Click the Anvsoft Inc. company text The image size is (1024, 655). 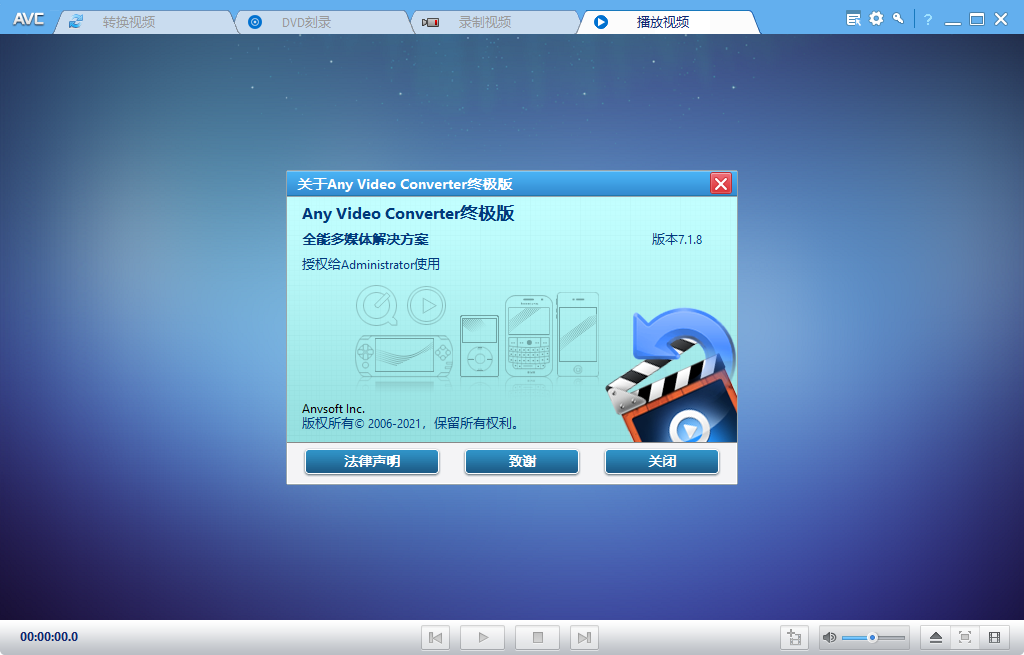pyautogui.click(x=333, y=409)
